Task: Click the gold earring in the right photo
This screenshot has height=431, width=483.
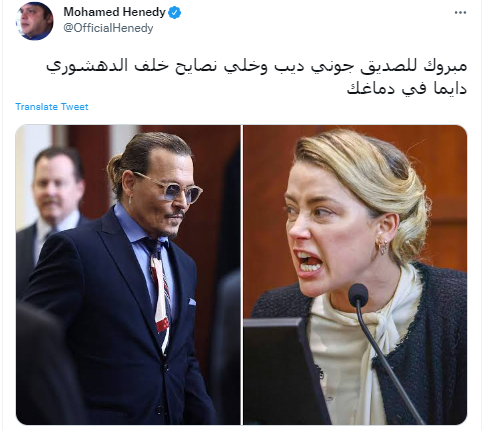Action: tap(383, 246)
